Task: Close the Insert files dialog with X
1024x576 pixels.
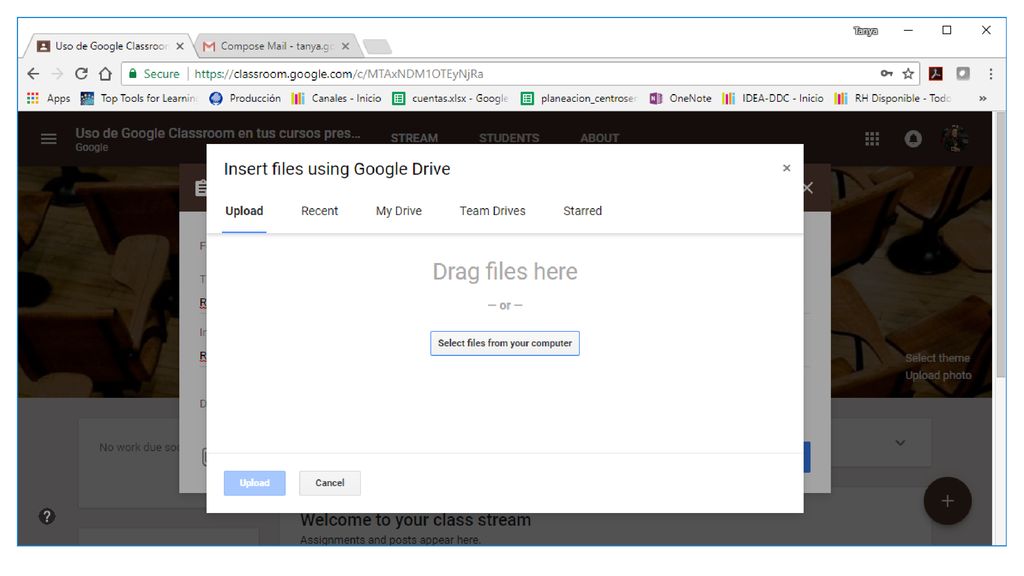Action: [x=786, y=168]
